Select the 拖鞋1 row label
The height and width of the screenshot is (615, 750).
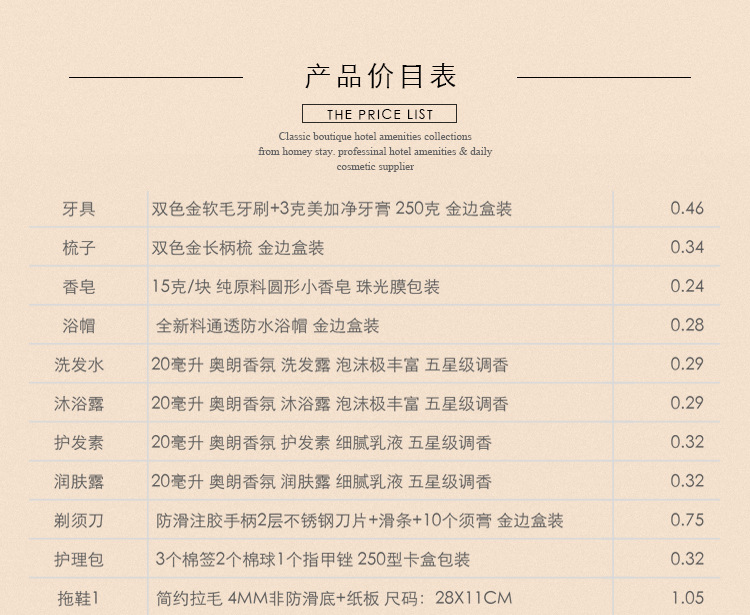(79, 599)
